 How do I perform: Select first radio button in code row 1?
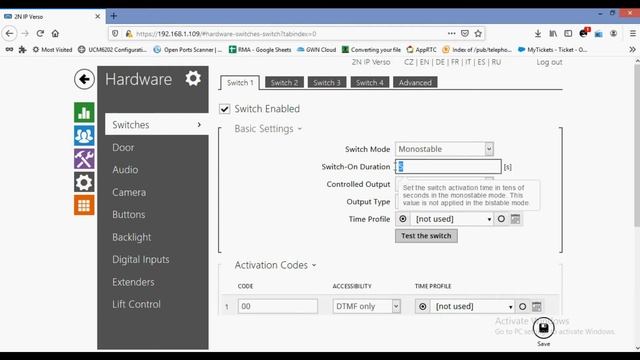coord(423,307)
